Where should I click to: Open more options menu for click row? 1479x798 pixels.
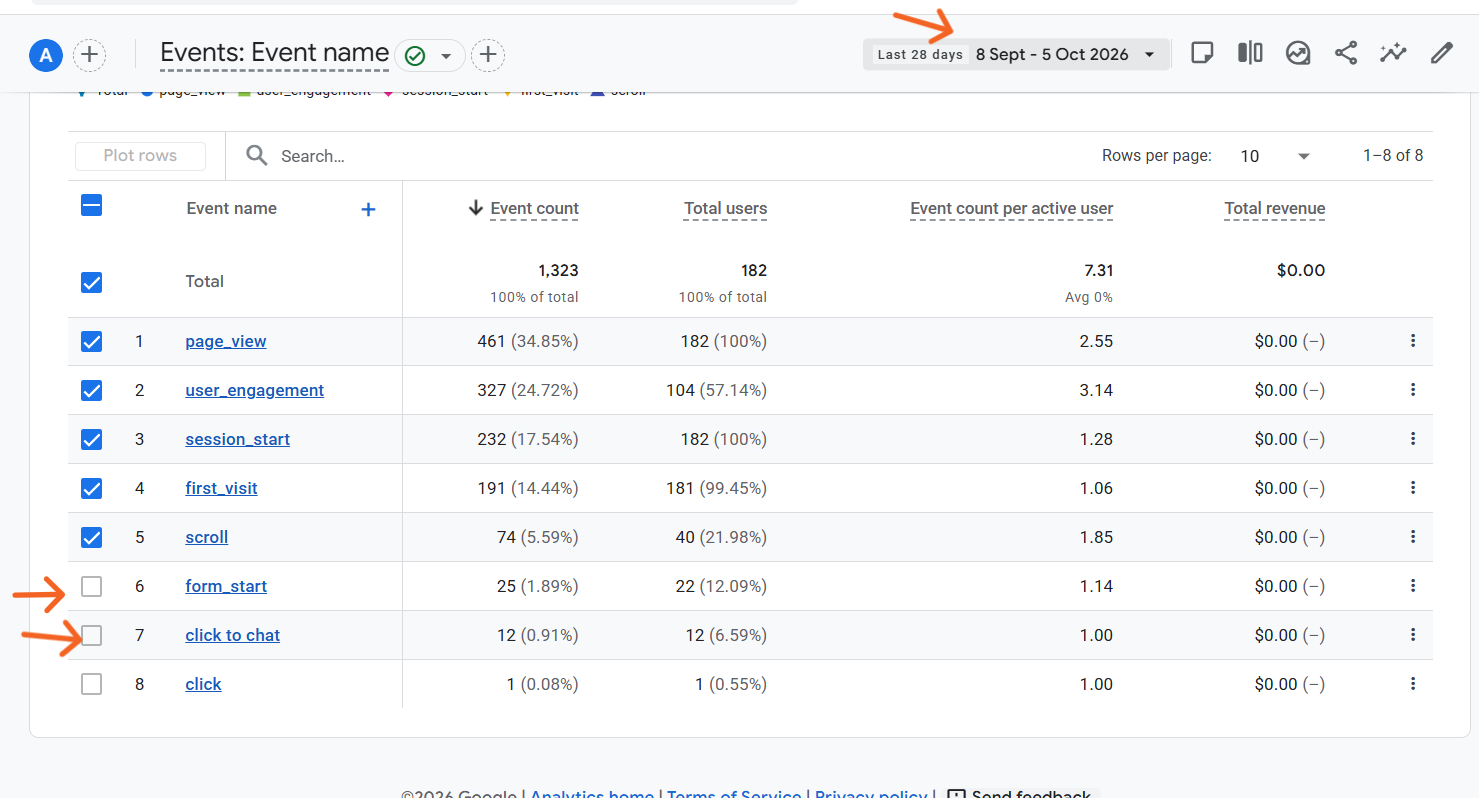click(x=1413, y=684)
